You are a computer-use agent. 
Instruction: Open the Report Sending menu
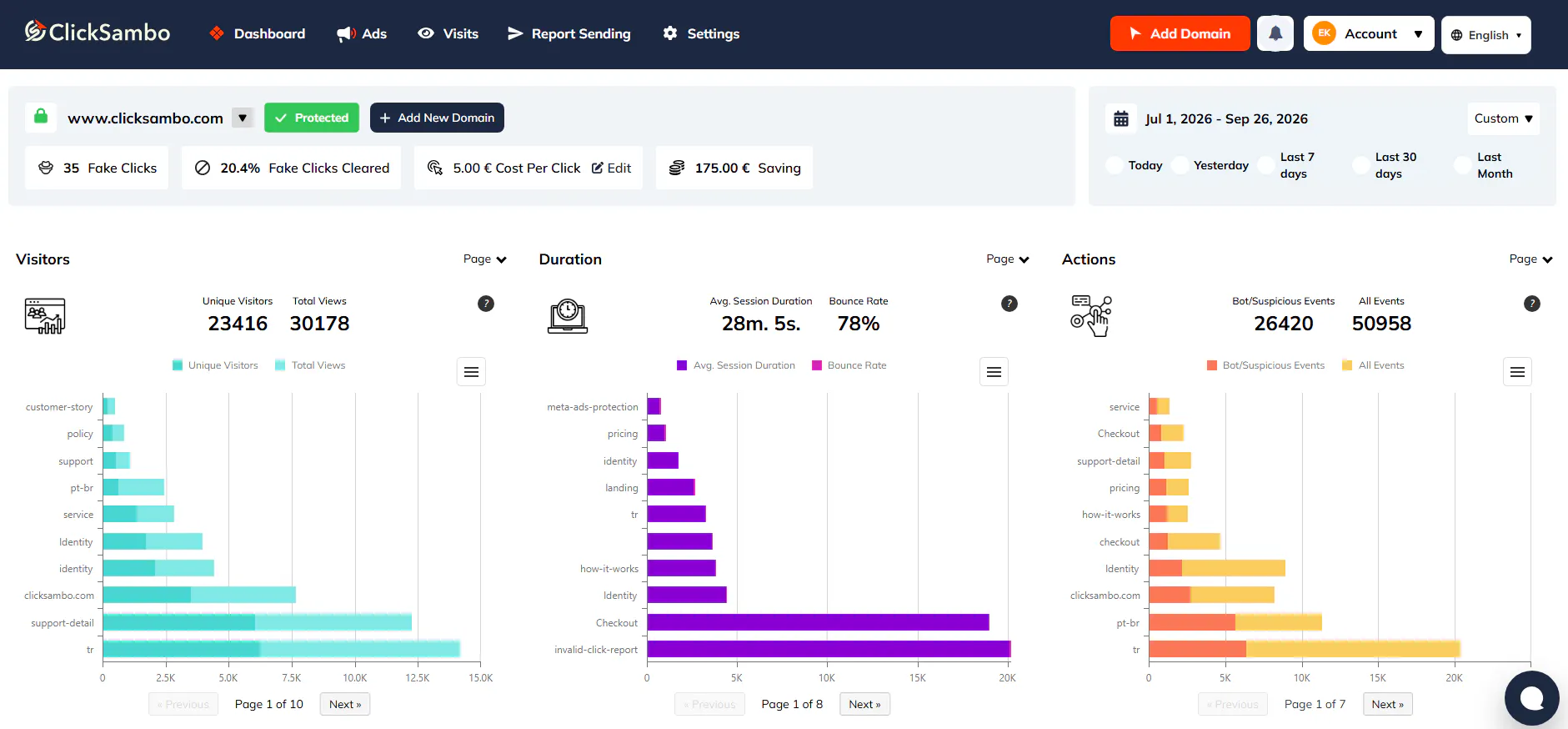(x=569, y=33)
